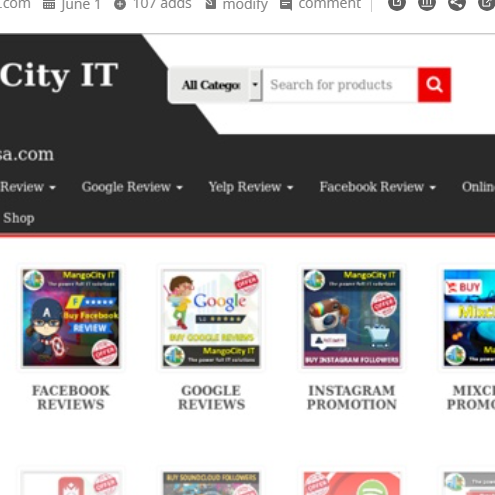
Task: Click the Yelp Review dropdown caret
Action: click(x=290, y=188)
